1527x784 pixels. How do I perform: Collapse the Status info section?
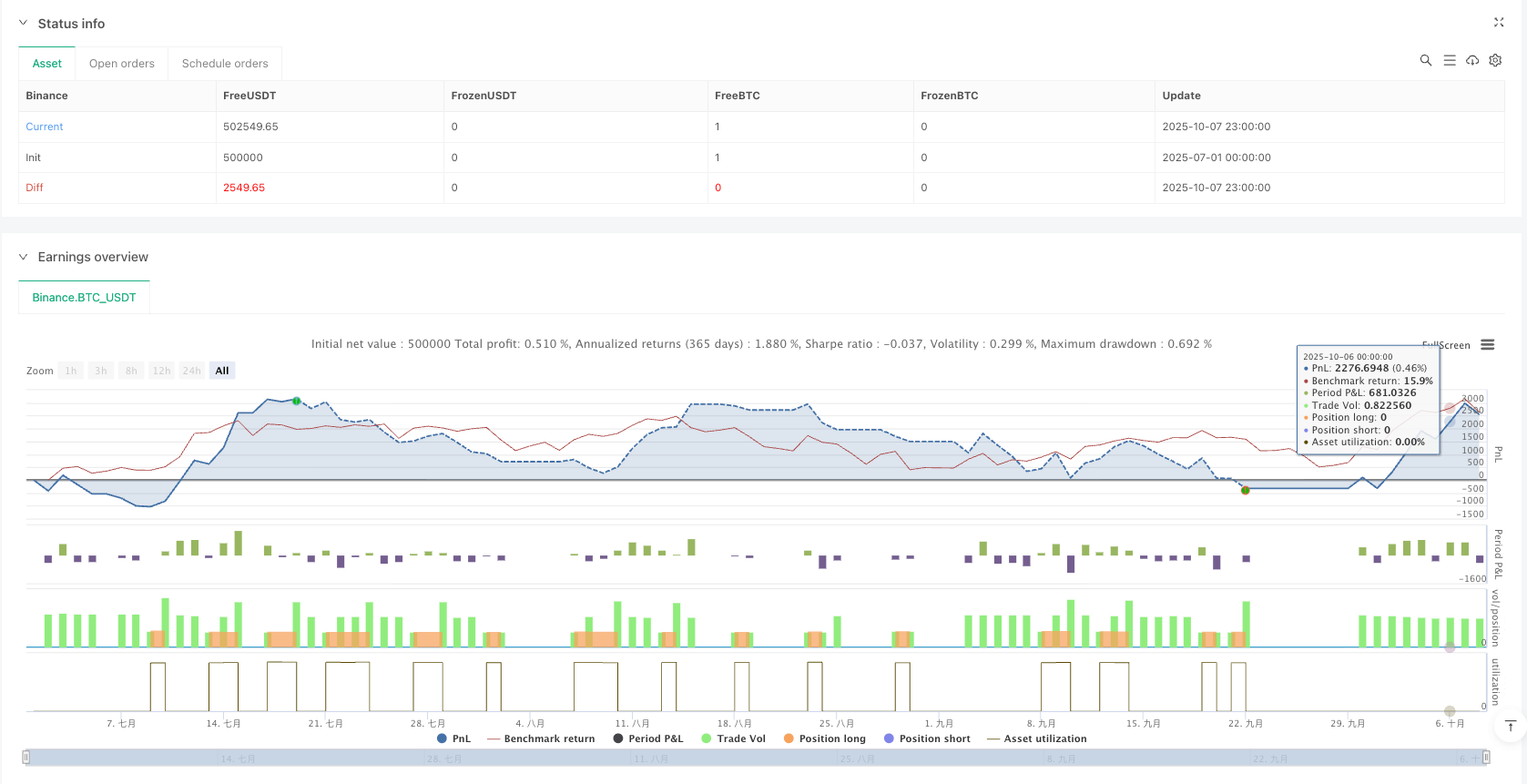(x=24, y=24)
